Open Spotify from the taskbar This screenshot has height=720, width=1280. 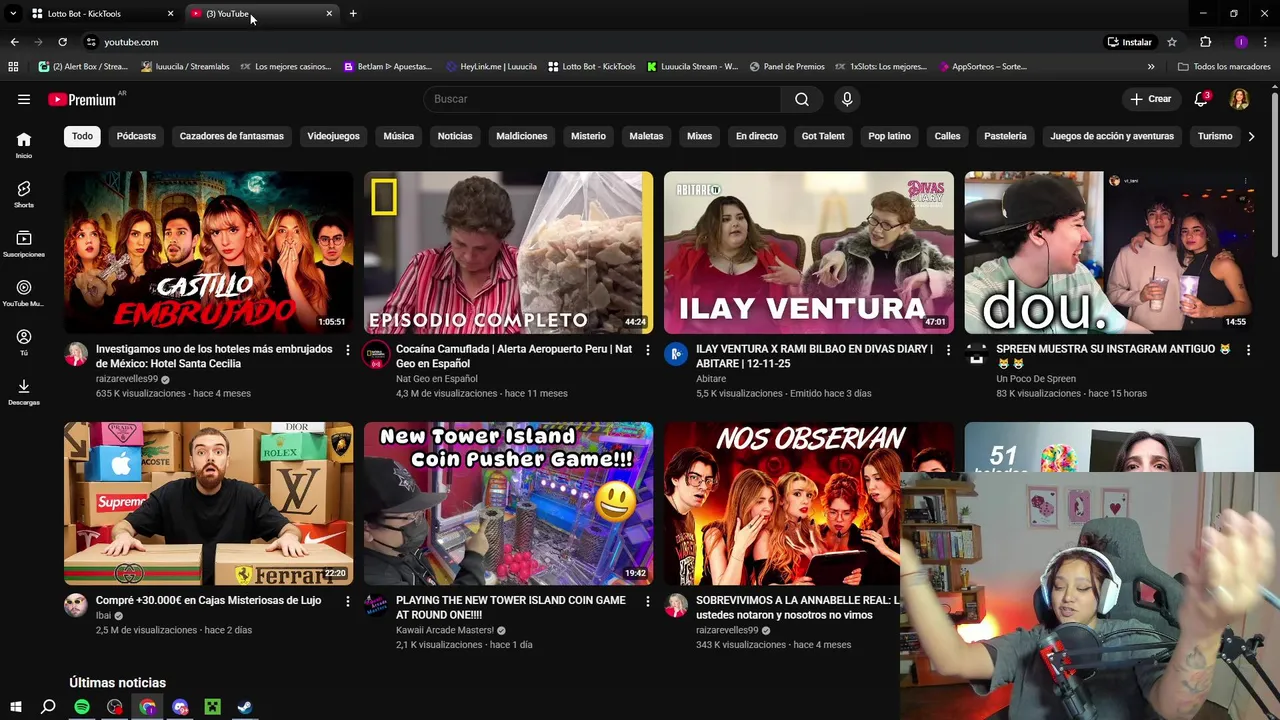tap(82, 707)
